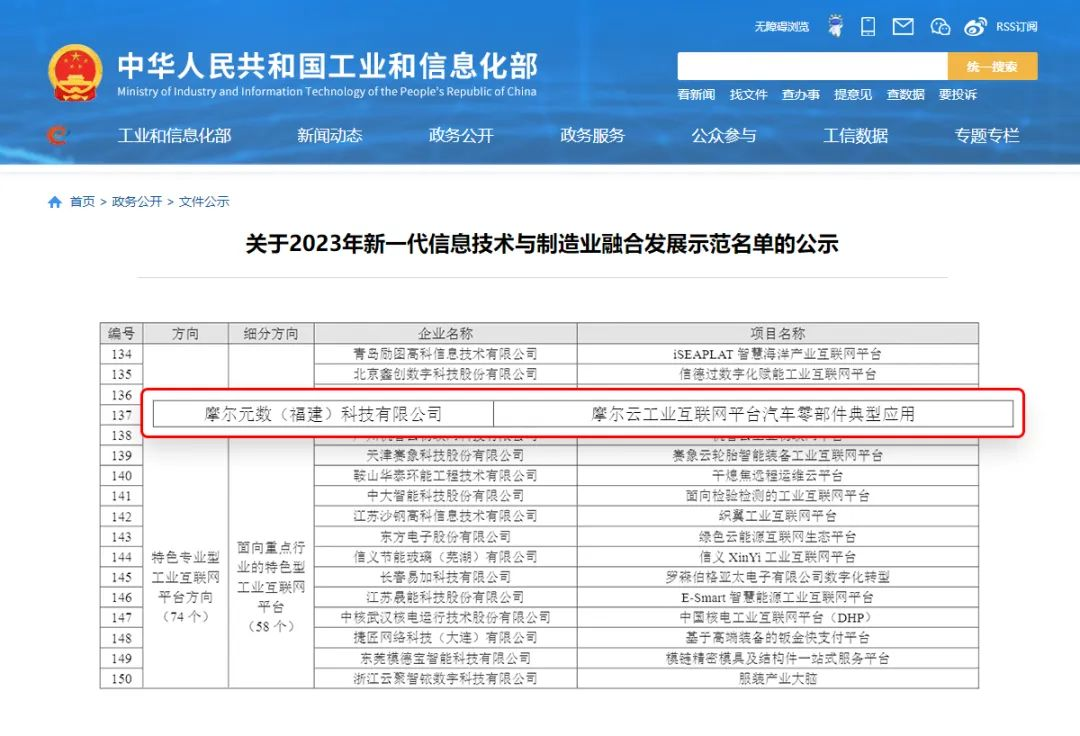Click the WeChat sharing icon
Screen dimensions: 1080x736
click(939, 26)
